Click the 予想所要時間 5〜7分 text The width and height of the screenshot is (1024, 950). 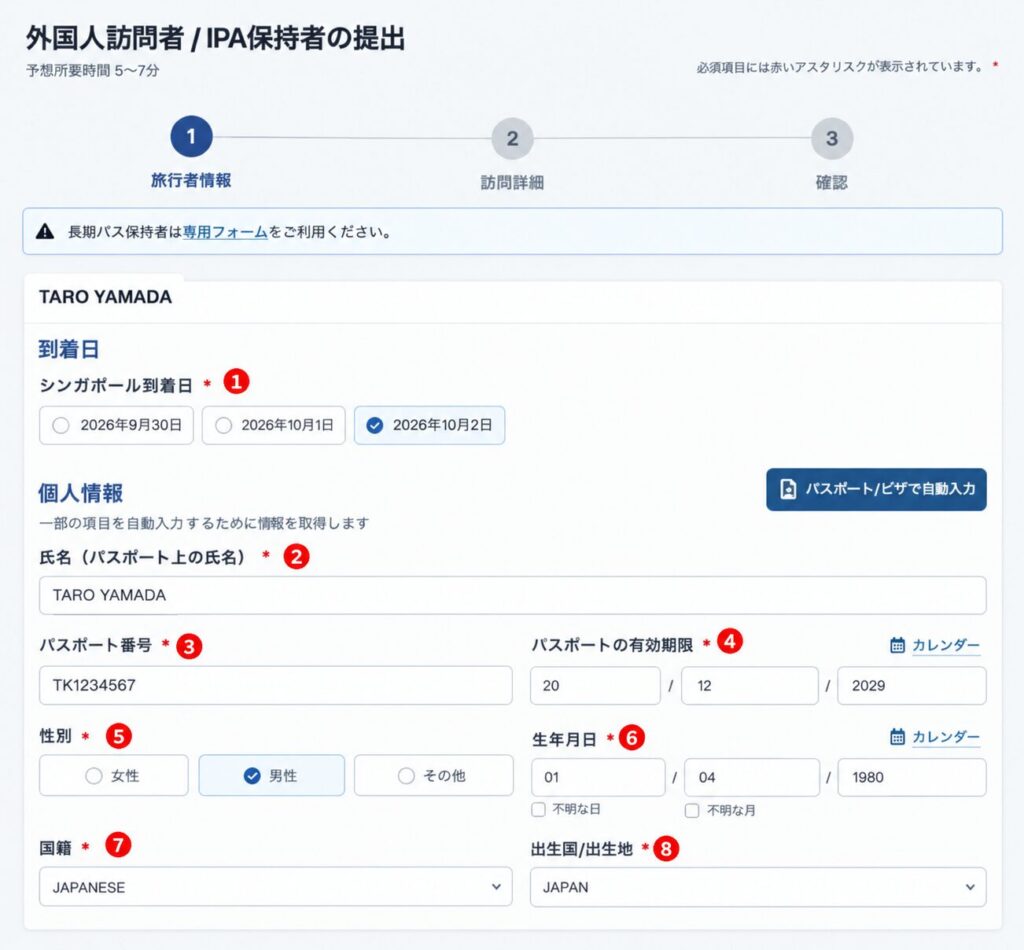pyautogui.click(x=93, y=71)
